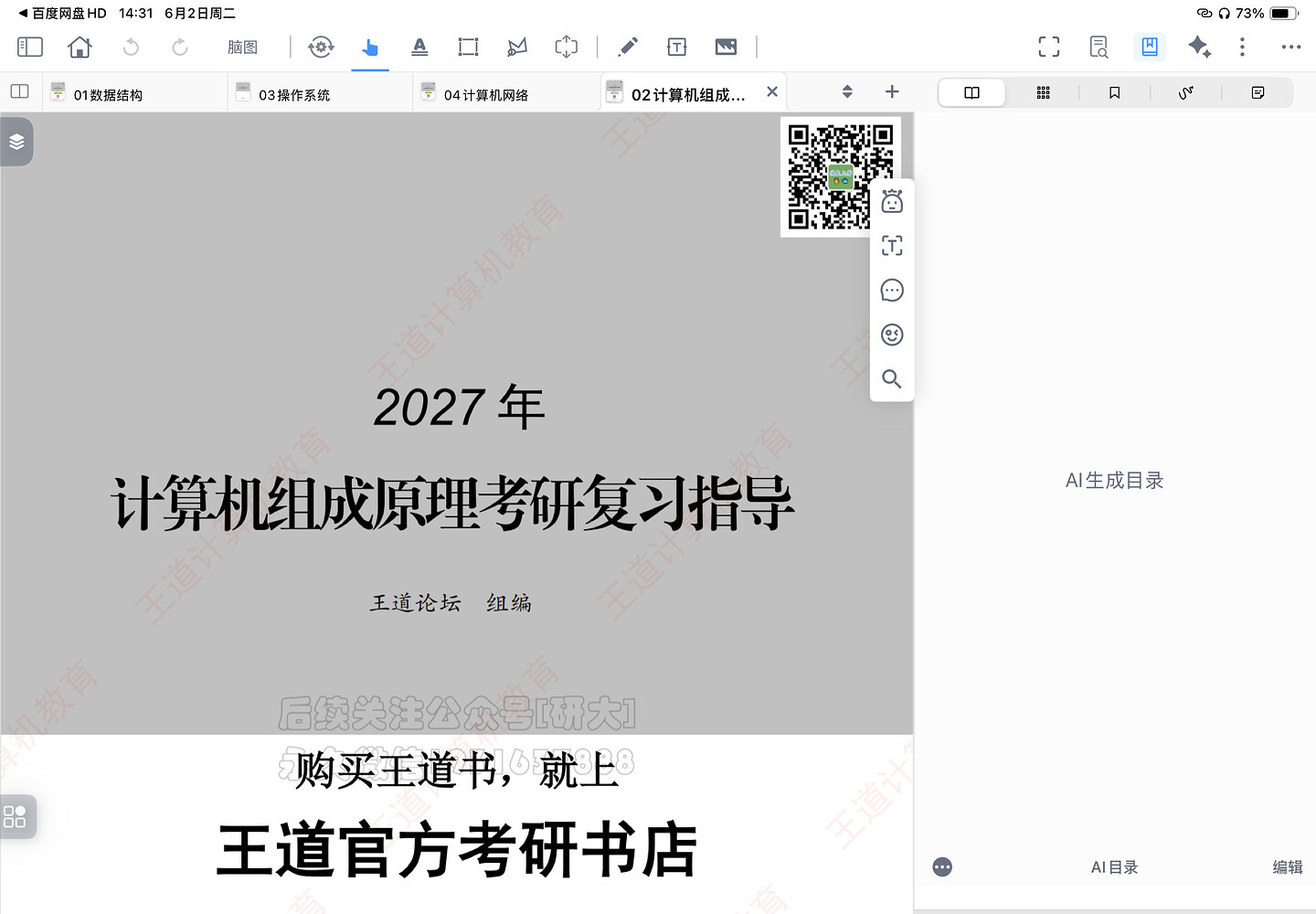Click the floating magnifier search icon
This screenshot has height=914, width=1316.
click(892, 378)
